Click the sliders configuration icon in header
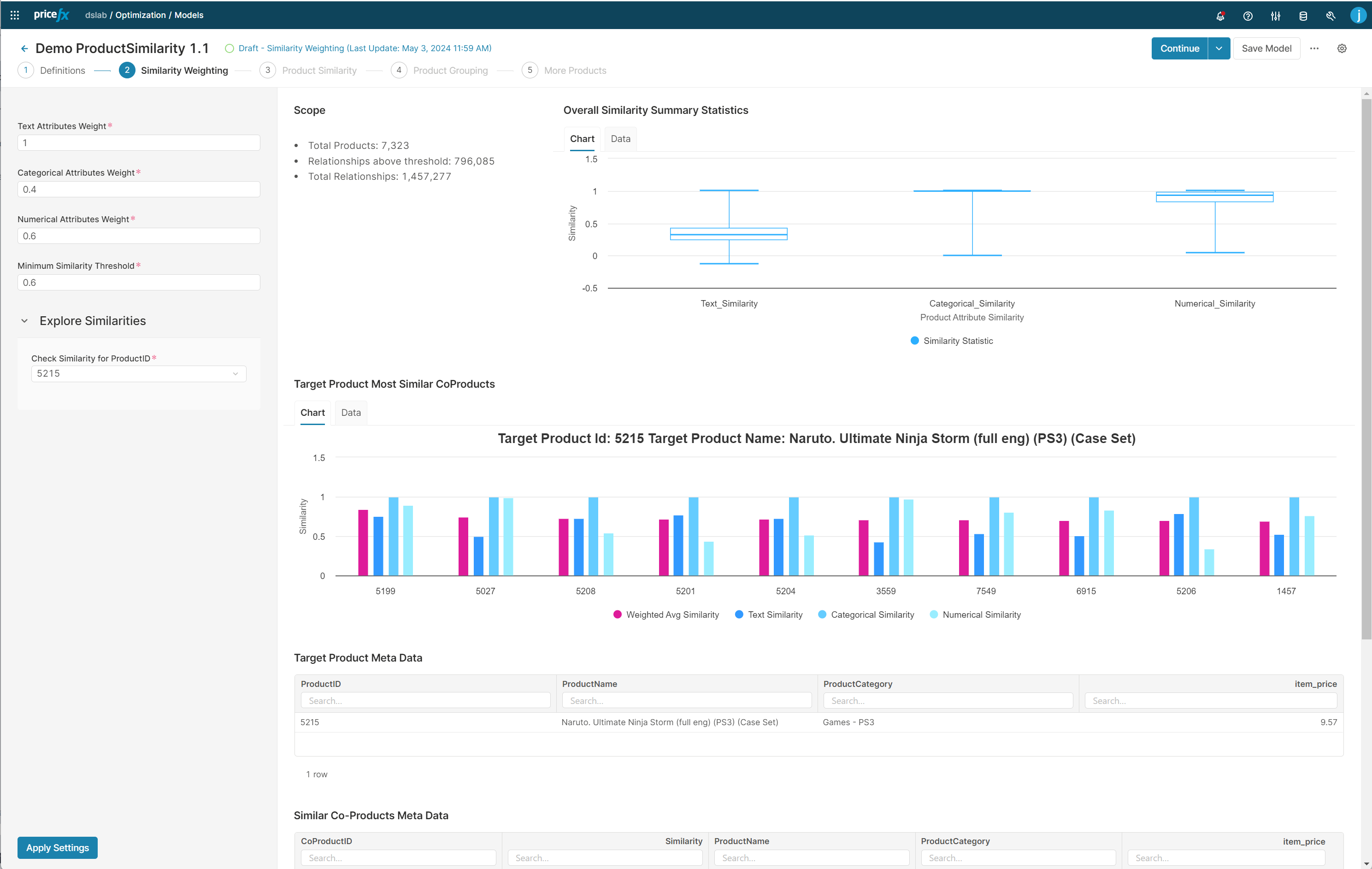The image size is (1372, 869). [1275, 15]
